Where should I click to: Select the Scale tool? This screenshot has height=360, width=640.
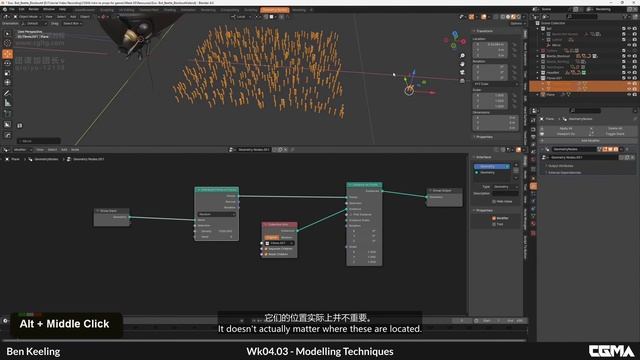tap(7, 73)
